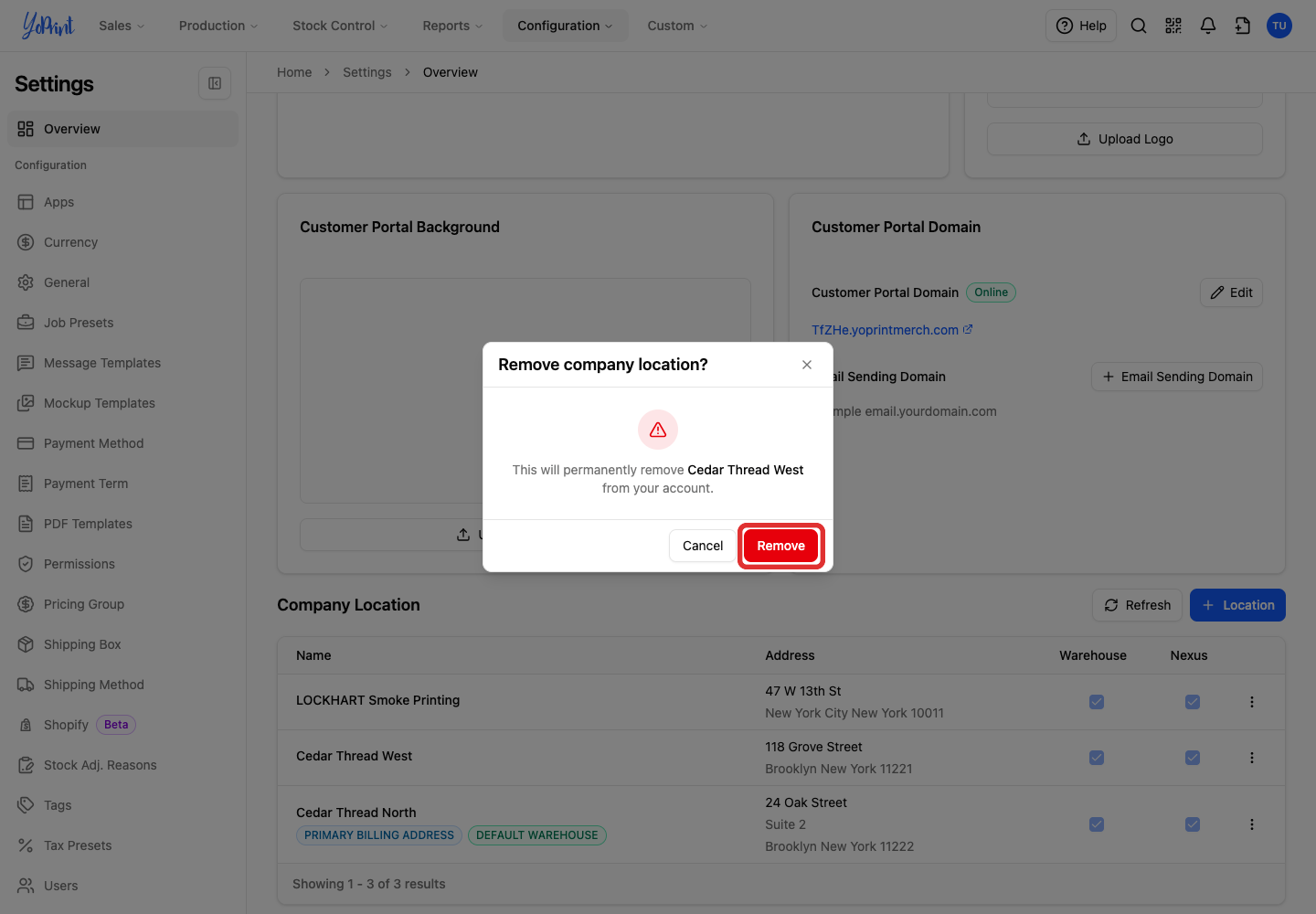Viewport: 1316px width, 914px height.
Task: Open TfZHe.yoprintmerch.com link
Action: pyautogui.click(x=885, y=330)
